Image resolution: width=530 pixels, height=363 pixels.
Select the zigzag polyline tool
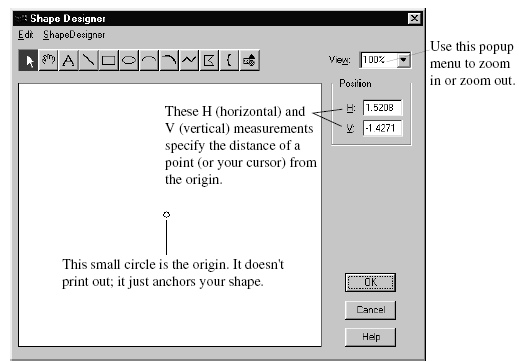point(189,60)
